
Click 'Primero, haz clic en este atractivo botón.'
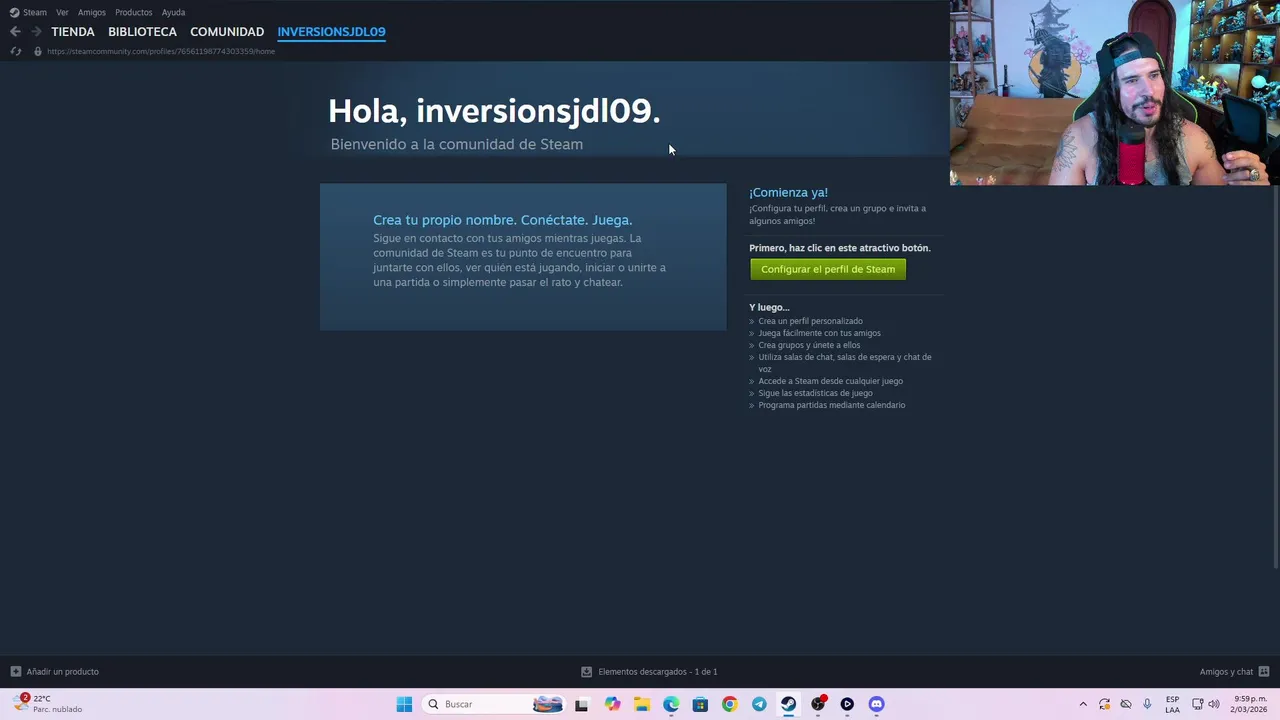(x=839, y=248)
